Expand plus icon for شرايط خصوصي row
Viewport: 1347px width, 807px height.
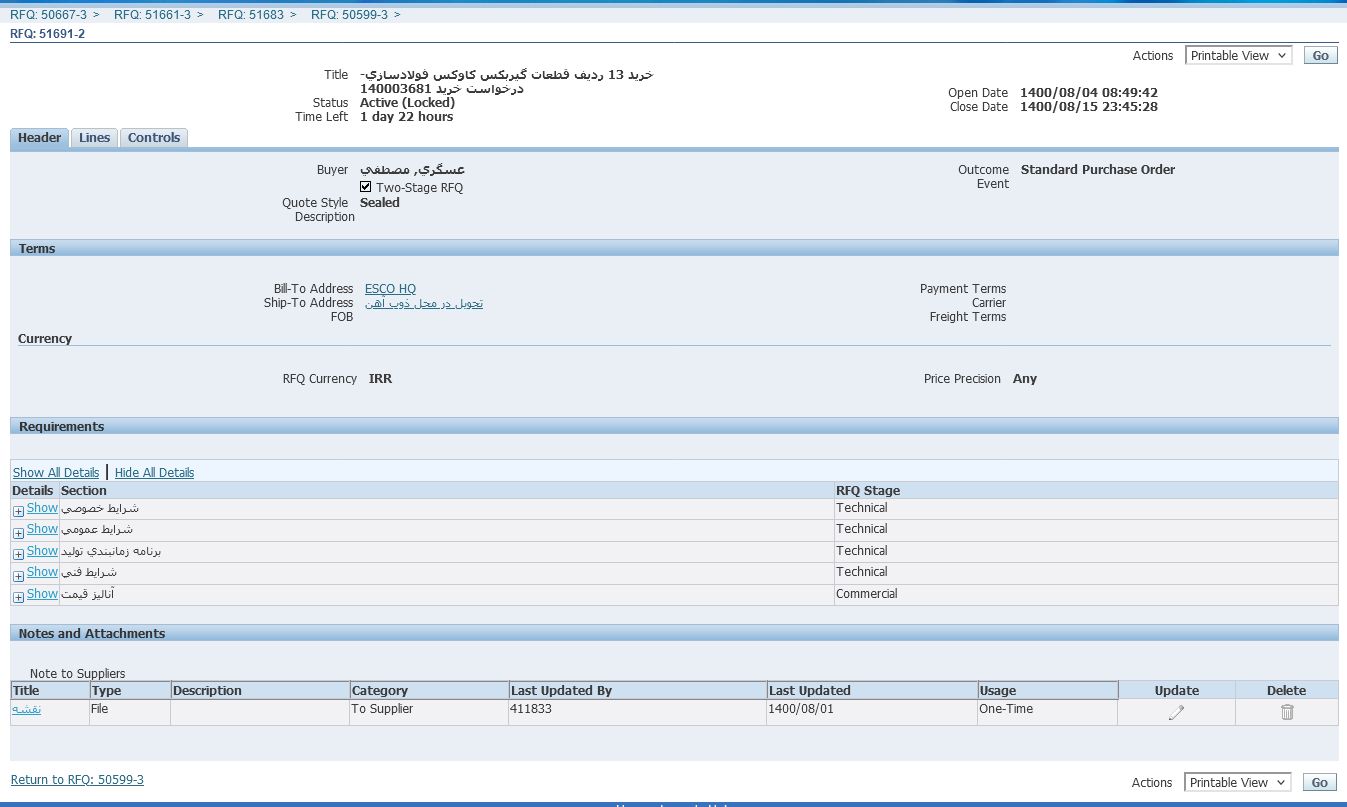point(18,511)
